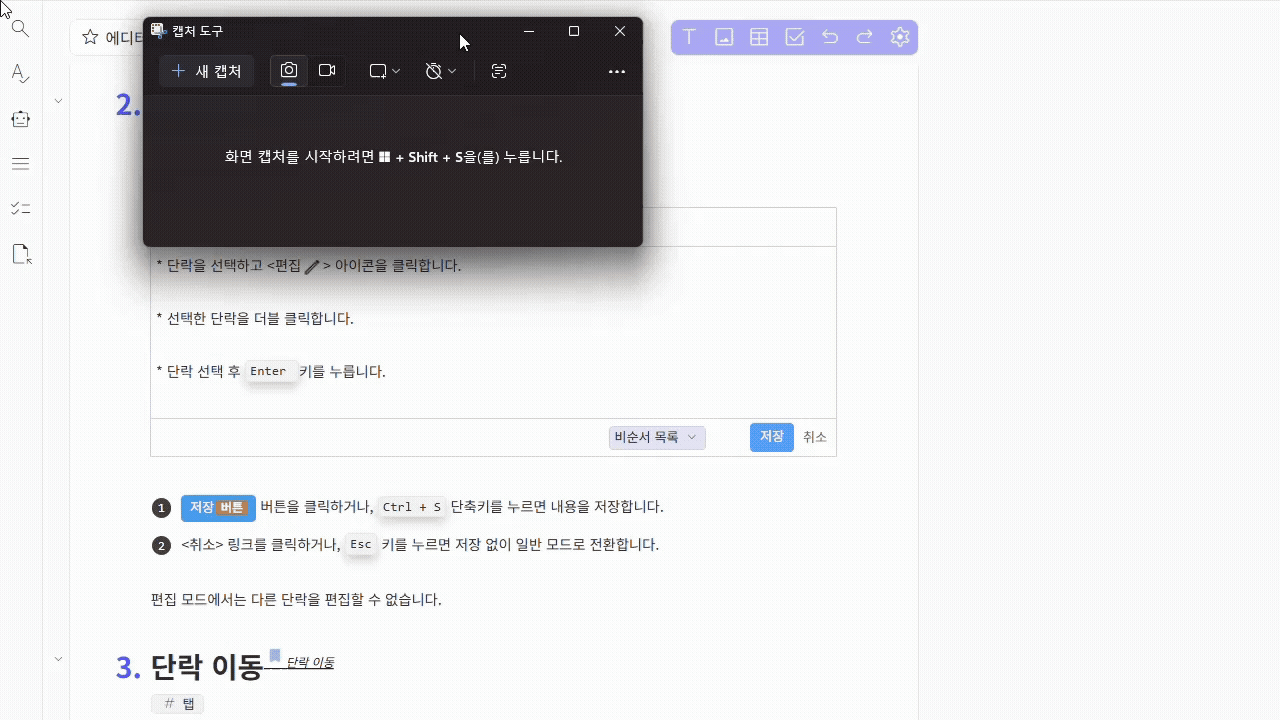Open the 비순서 목록 list type dropdown

[657, 437]
